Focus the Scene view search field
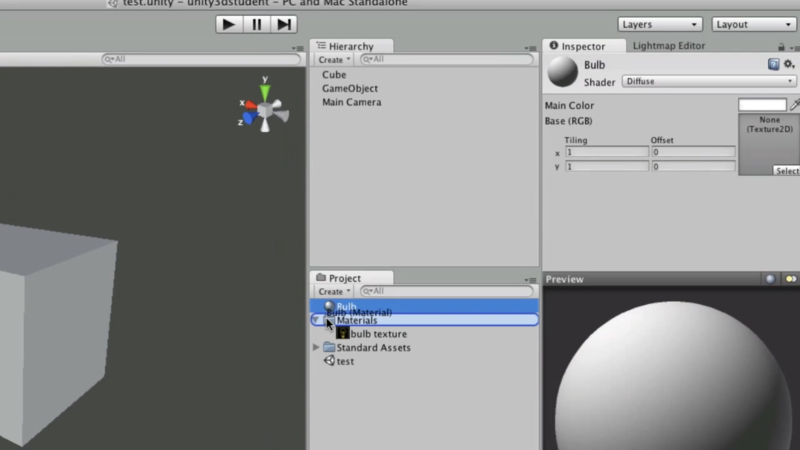Image resolution: width=800 pixels, height=450 pixels. coord(201,59)
